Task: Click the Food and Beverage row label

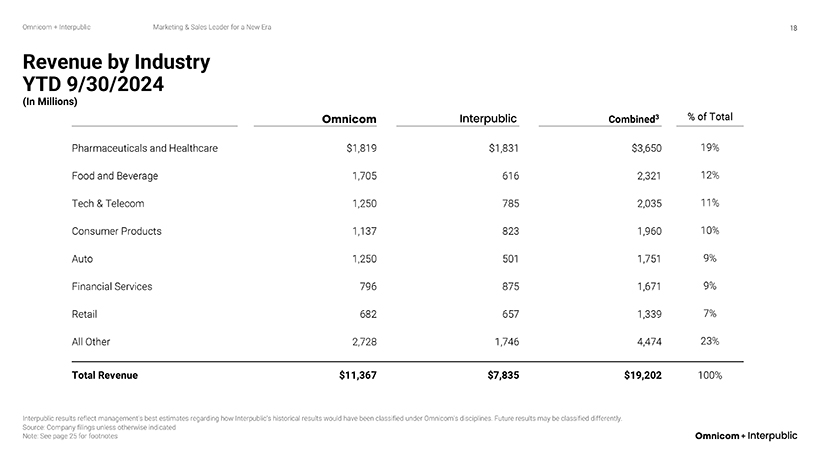Action: pyautogui.click(x=115, y=176)
